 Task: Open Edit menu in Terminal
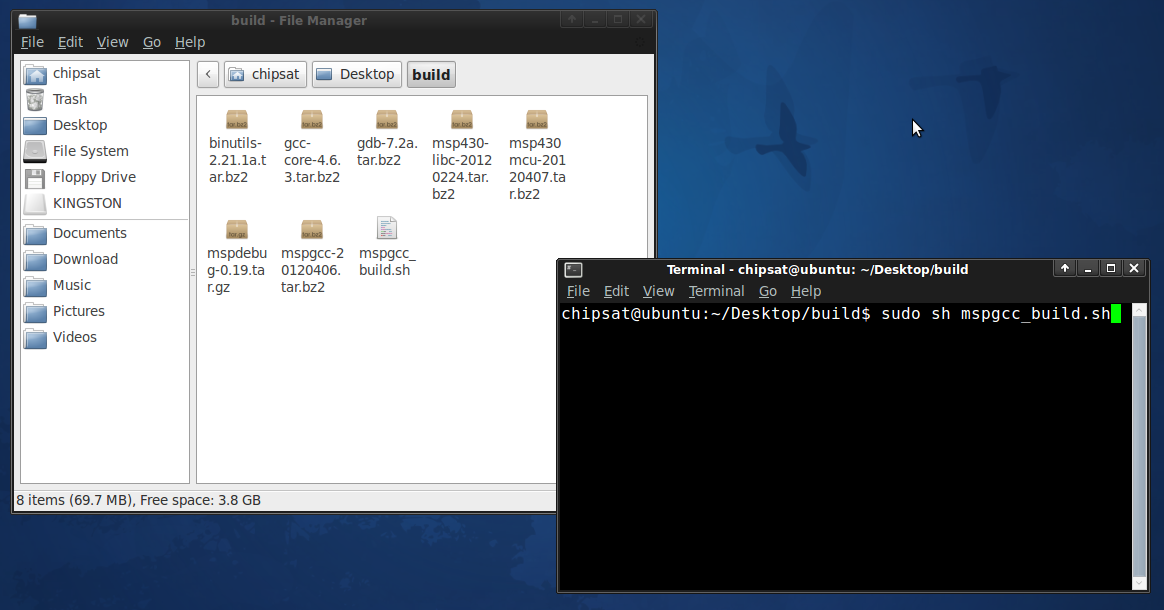(x=616, y=291)
